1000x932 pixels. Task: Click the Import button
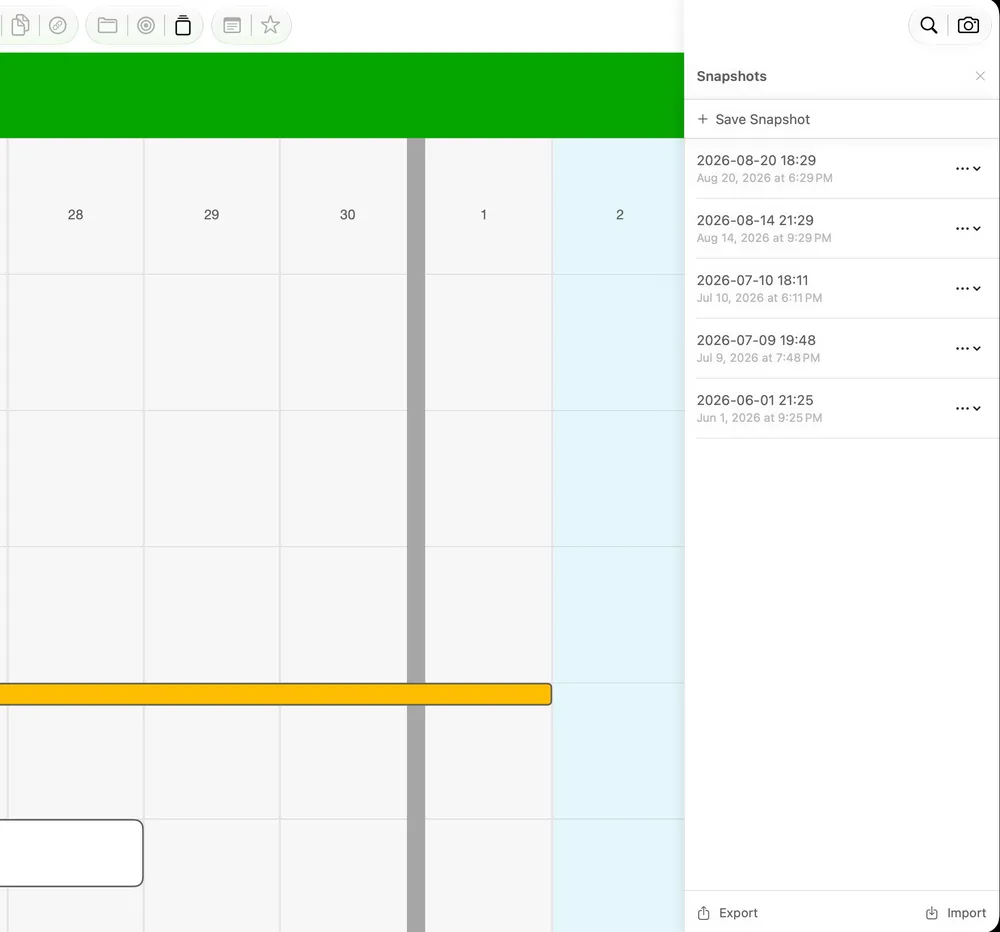click(x=956, y=913)
